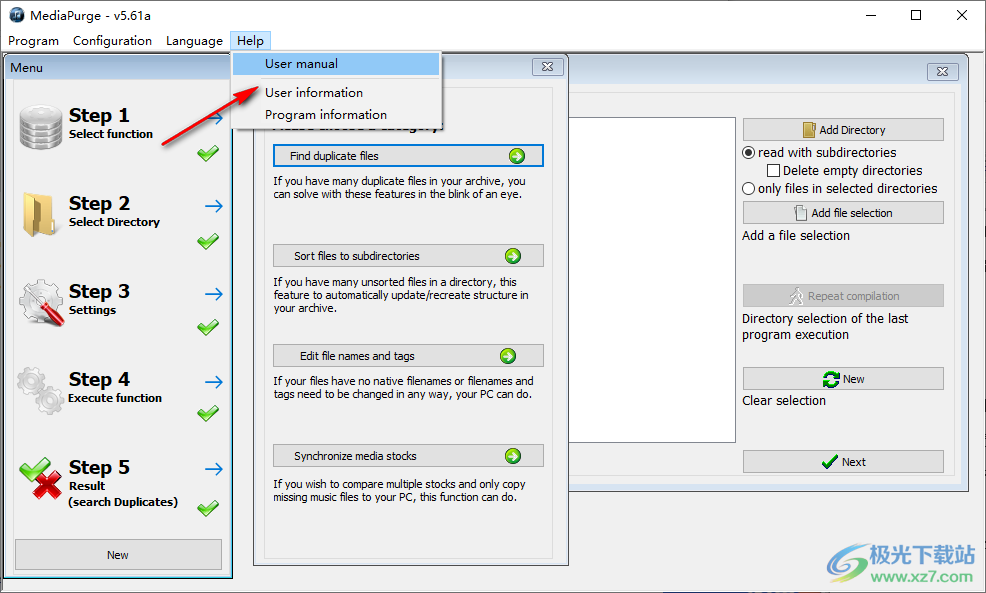This screenshot has height=593, width=986.
Task: Click green arrow icon on Edit file names and tags
Action: click(508, 356)
